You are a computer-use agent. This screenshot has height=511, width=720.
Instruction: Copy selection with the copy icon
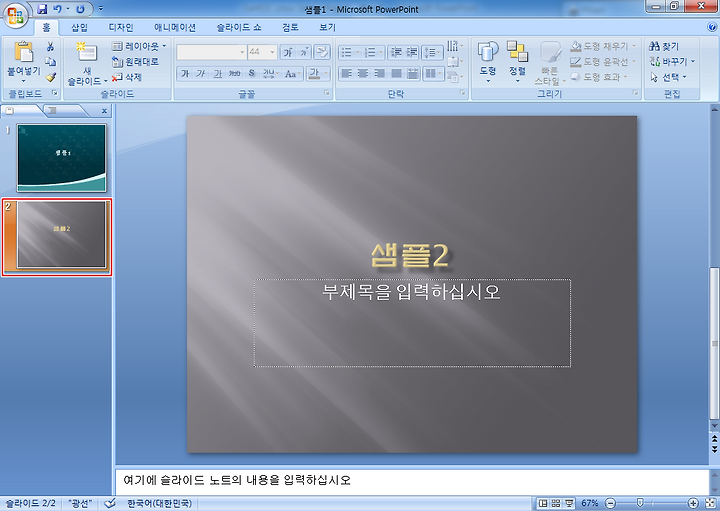[x=51, y=62]
